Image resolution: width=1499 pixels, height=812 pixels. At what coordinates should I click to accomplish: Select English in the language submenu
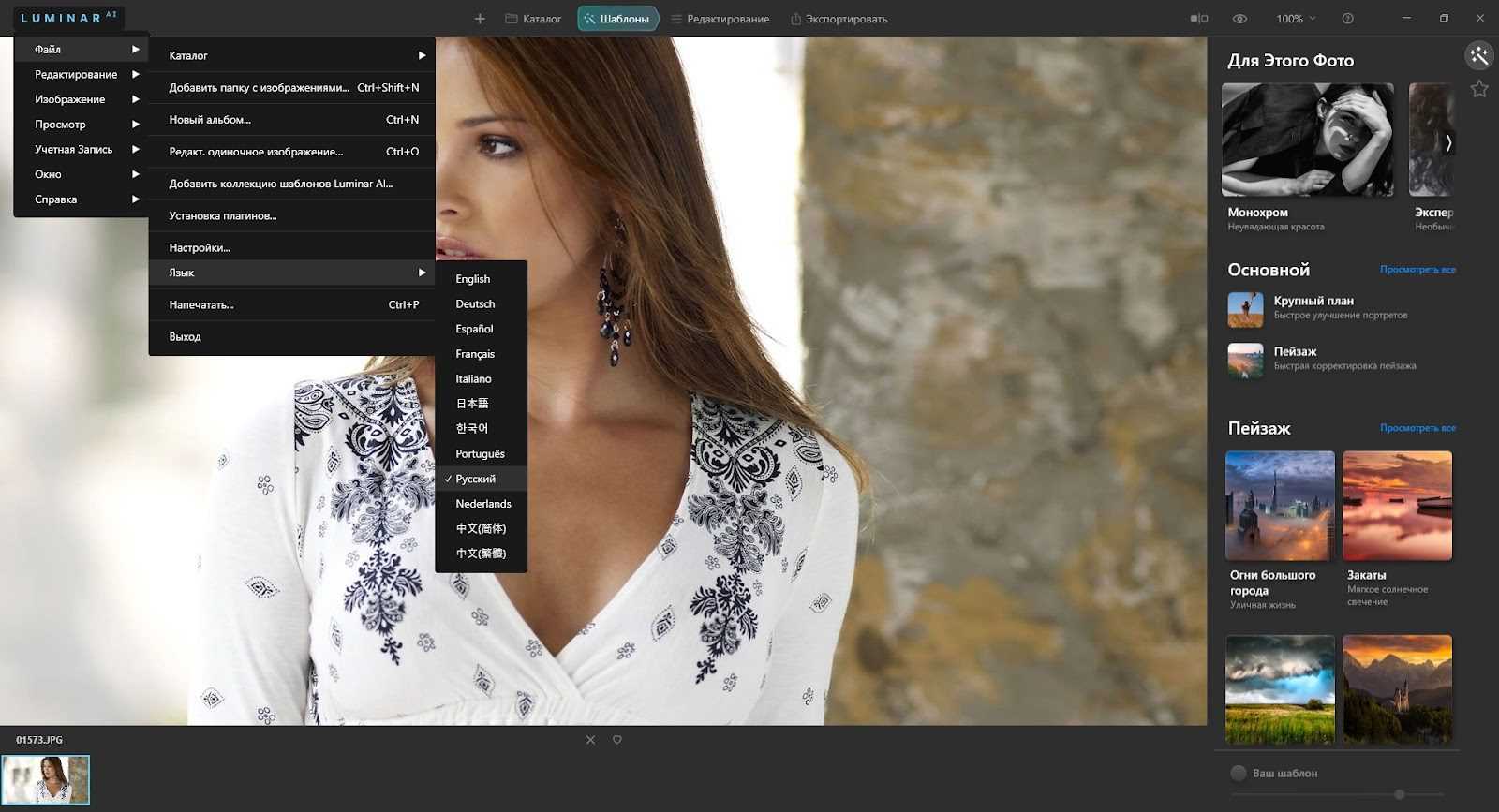pos(473,279)
